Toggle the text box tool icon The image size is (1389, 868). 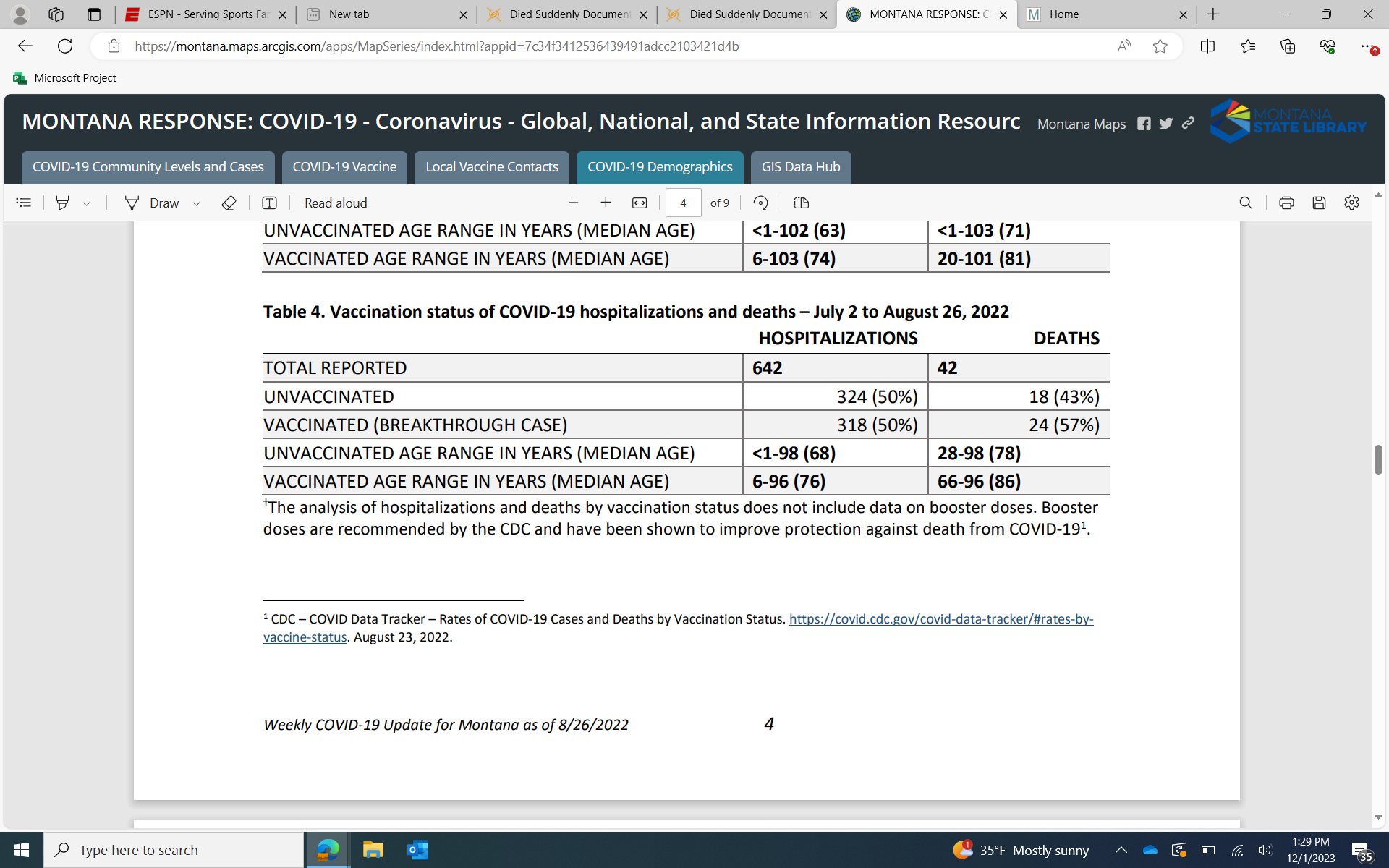(269, 203)
